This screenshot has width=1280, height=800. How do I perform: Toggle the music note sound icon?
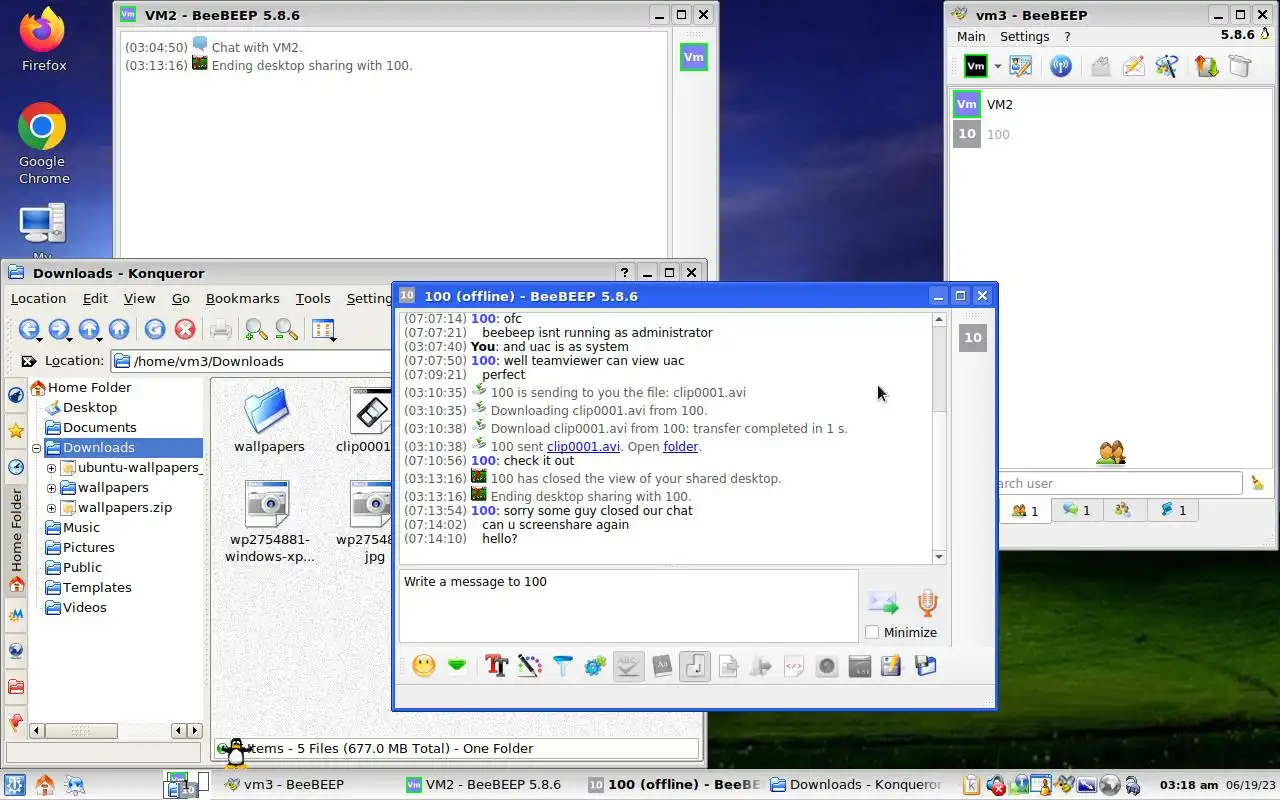click(695, 666)
